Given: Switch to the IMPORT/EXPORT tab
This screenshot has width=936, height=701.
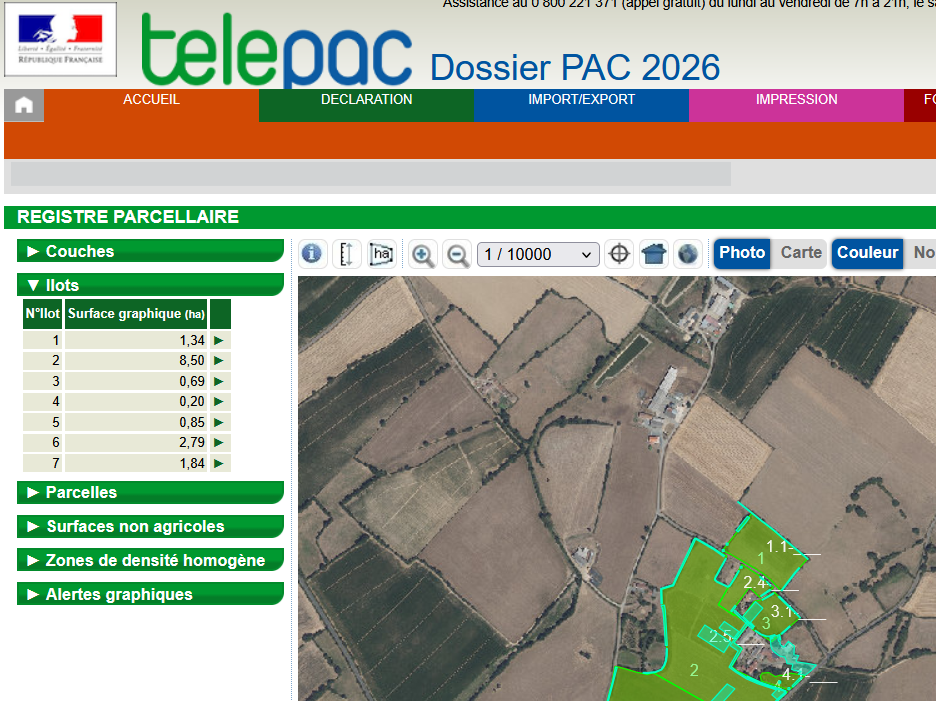Looking at the screenshot, I should pos(581,99).
